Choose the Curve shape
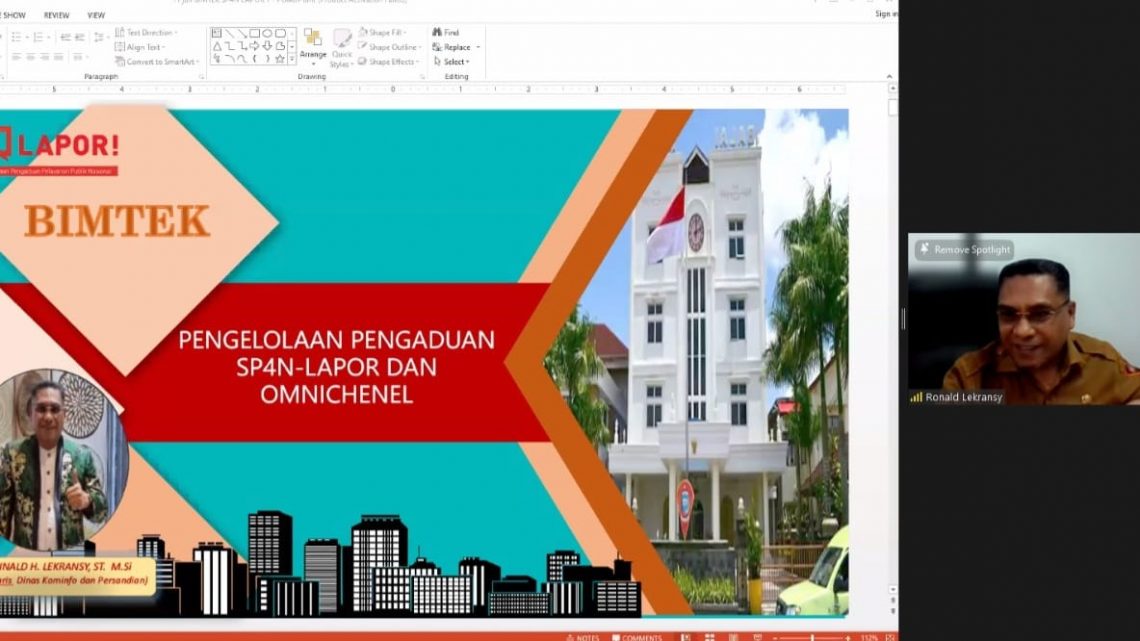This screenshot has width=1140, height=641. [x=242, y=60]
